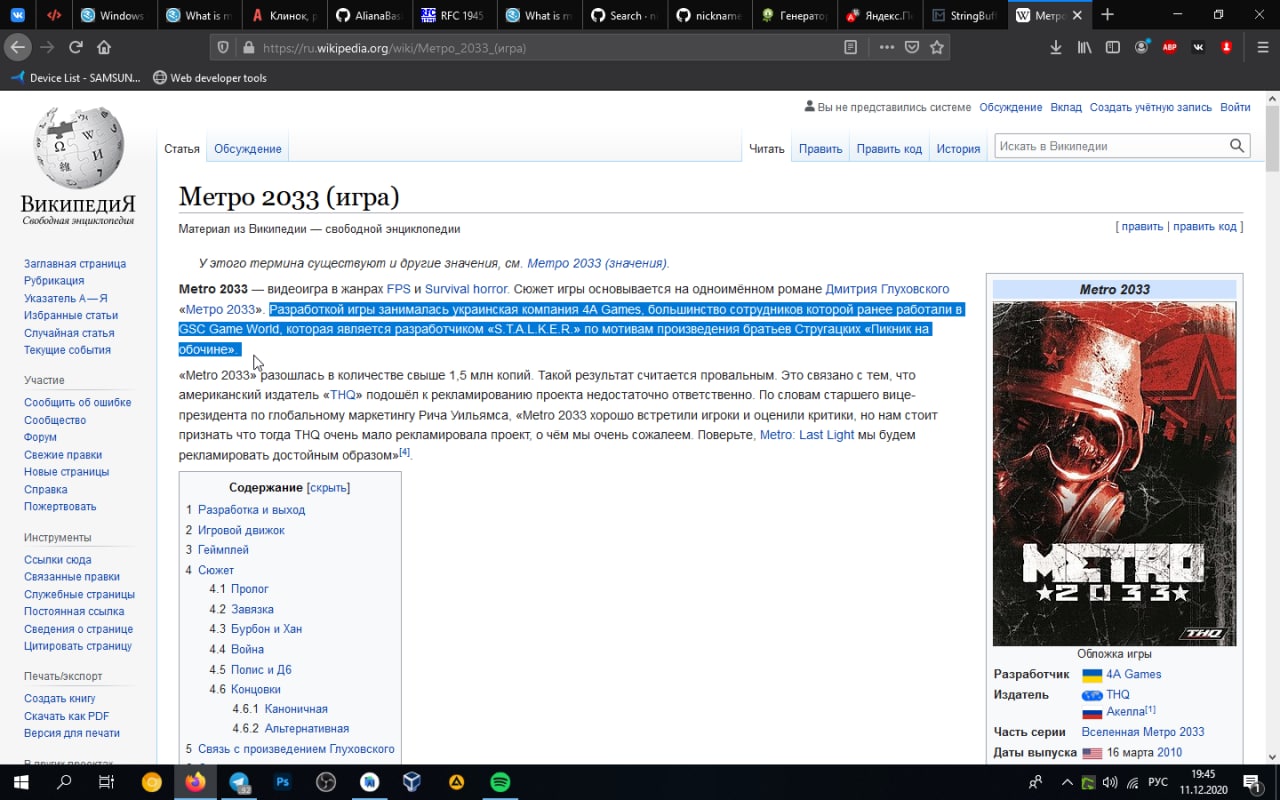The width and height of the screenshot is (1280, 800).
Task: Show the sidebars icon
Action: [x=1113, y=47]
